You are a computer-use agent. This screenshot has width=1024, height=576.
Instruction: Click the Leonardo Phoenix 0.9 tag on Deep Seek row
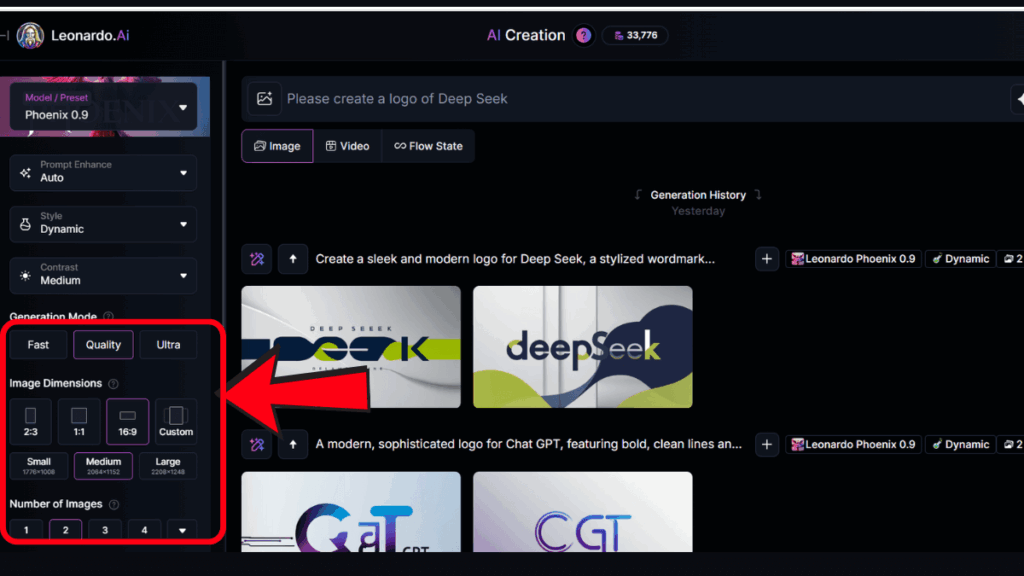(854, 259)
